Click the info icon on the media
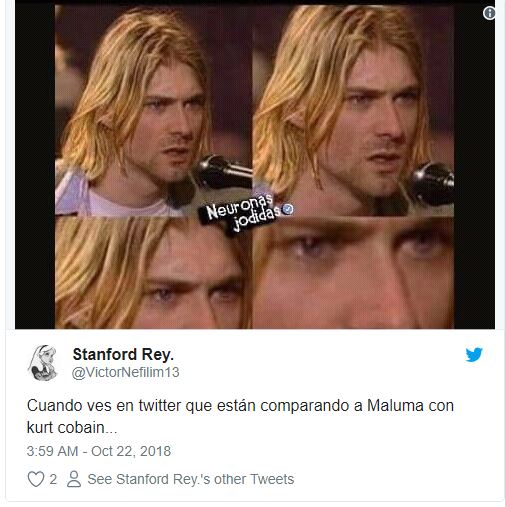Viewport: 505px width, 507px height. (x=489, y=13)
